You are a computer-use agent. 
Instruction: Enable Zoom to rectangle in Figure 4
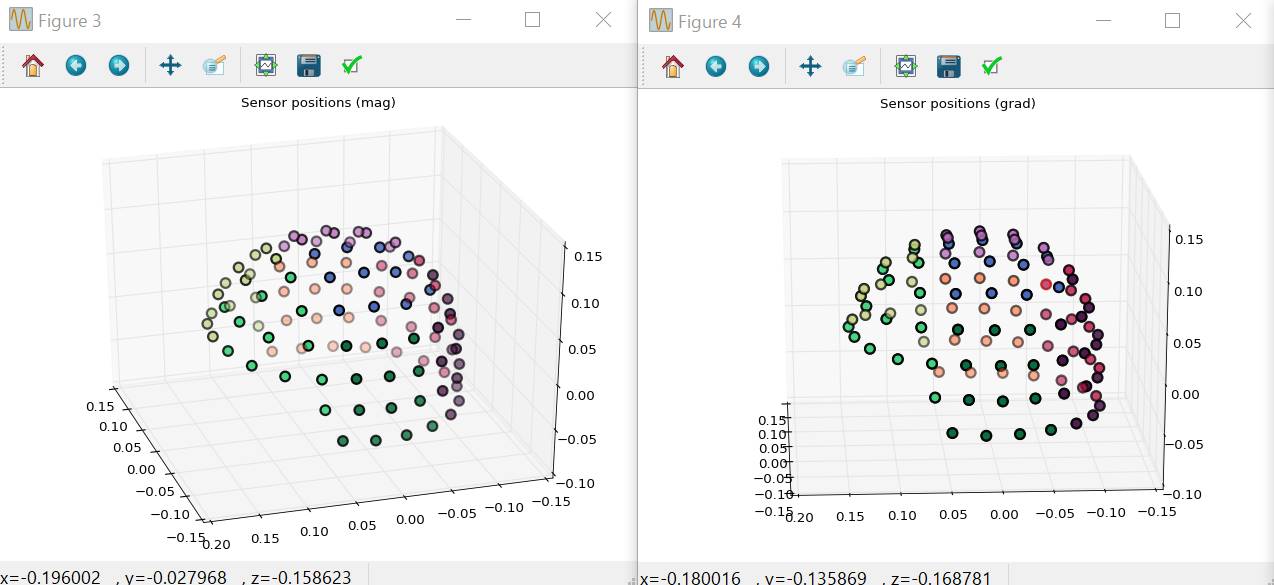pyautogui.click(x=854, y=66)
